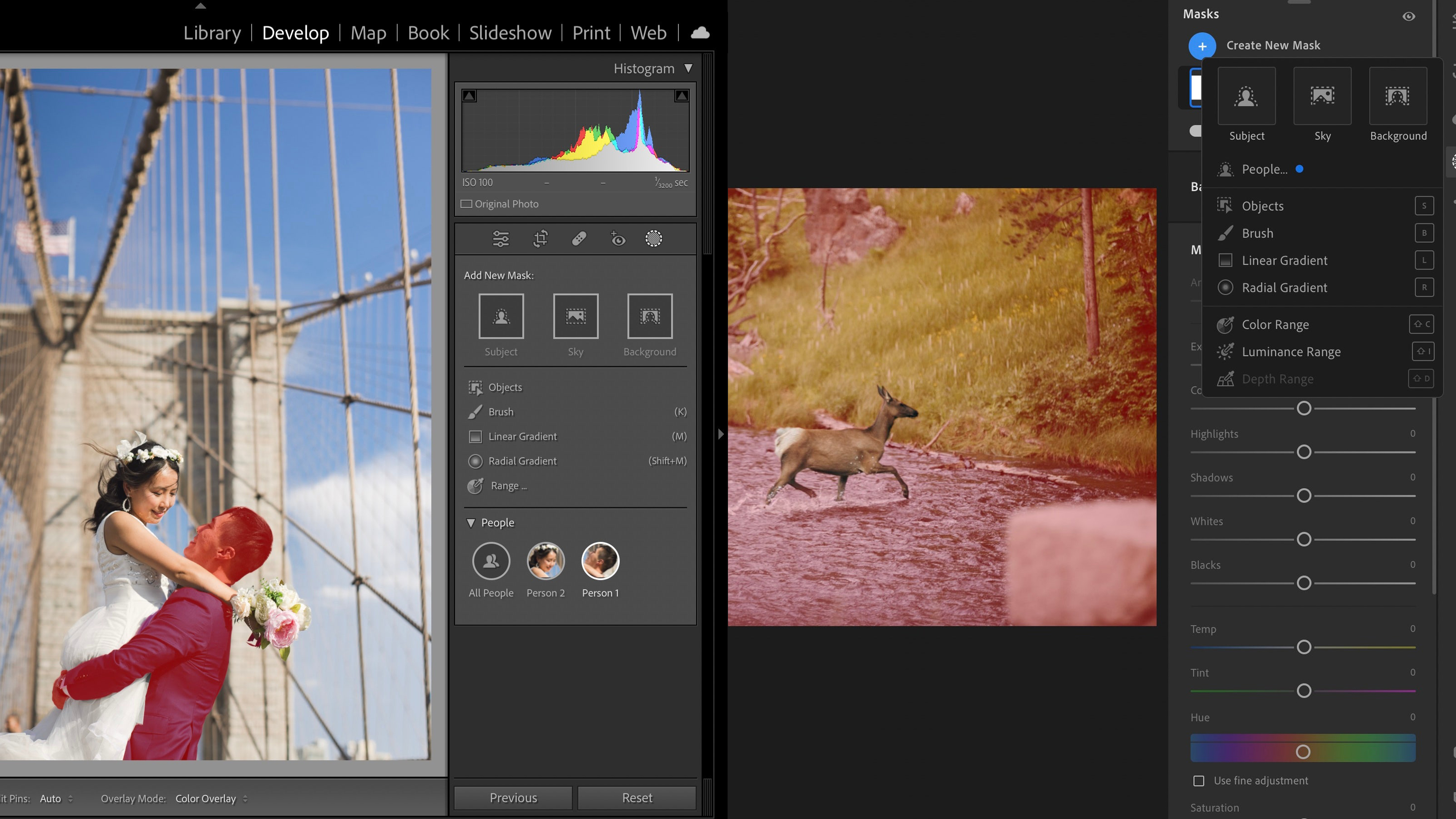Toggle mask visibility preview icon
Image resolution: width=1456 pixels, height=819 pixels.
click(x=1409, y=16)
